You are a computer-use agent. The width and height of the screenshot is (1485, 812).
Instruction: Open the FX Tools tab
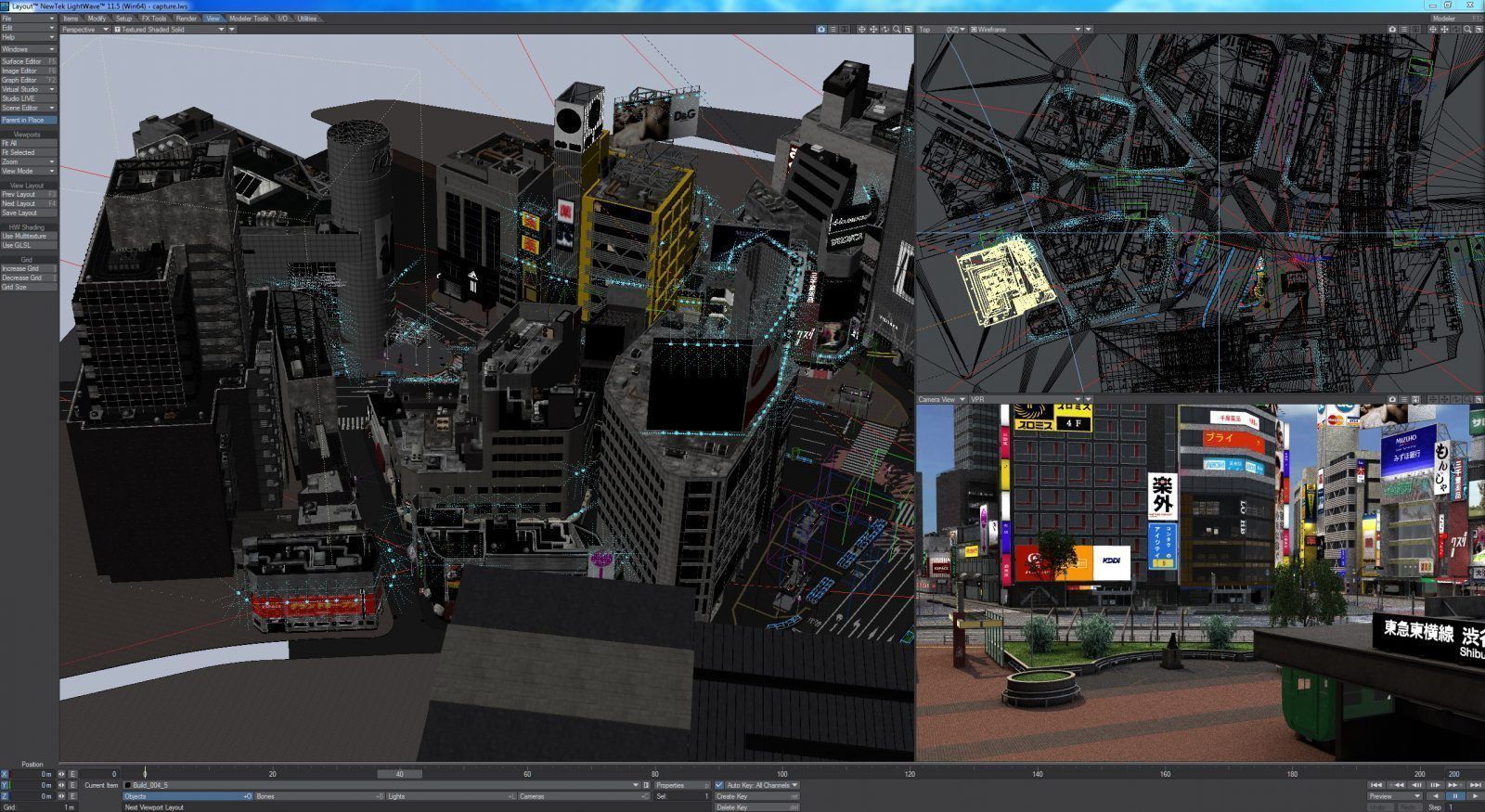point(154,19)
